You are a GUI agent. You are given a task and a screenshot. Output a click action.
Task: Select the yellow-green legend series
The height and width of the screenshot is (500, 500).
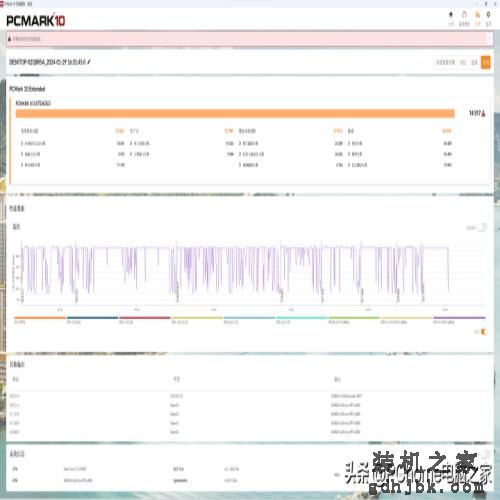tap(197, 320)
